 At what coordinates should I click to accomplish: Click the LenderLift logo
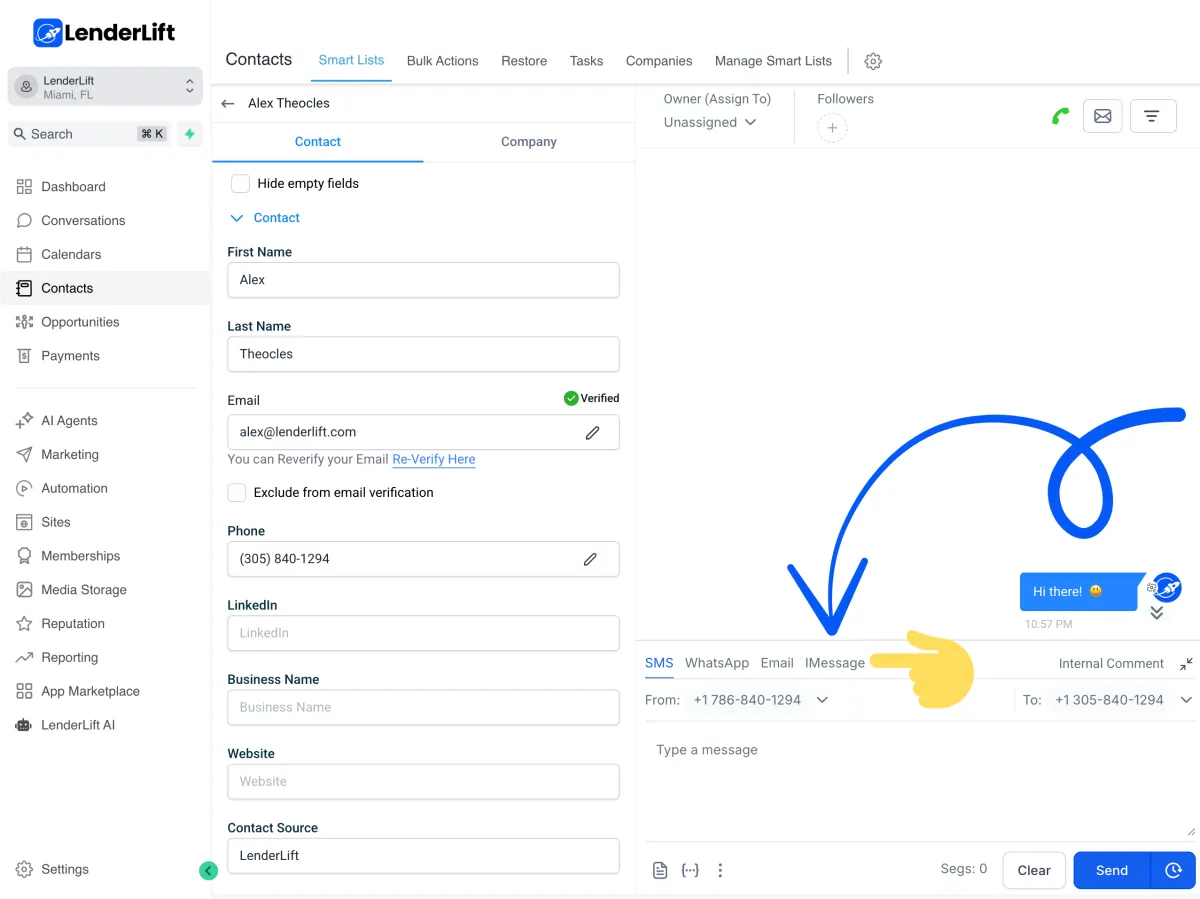[x=104, y=33]
